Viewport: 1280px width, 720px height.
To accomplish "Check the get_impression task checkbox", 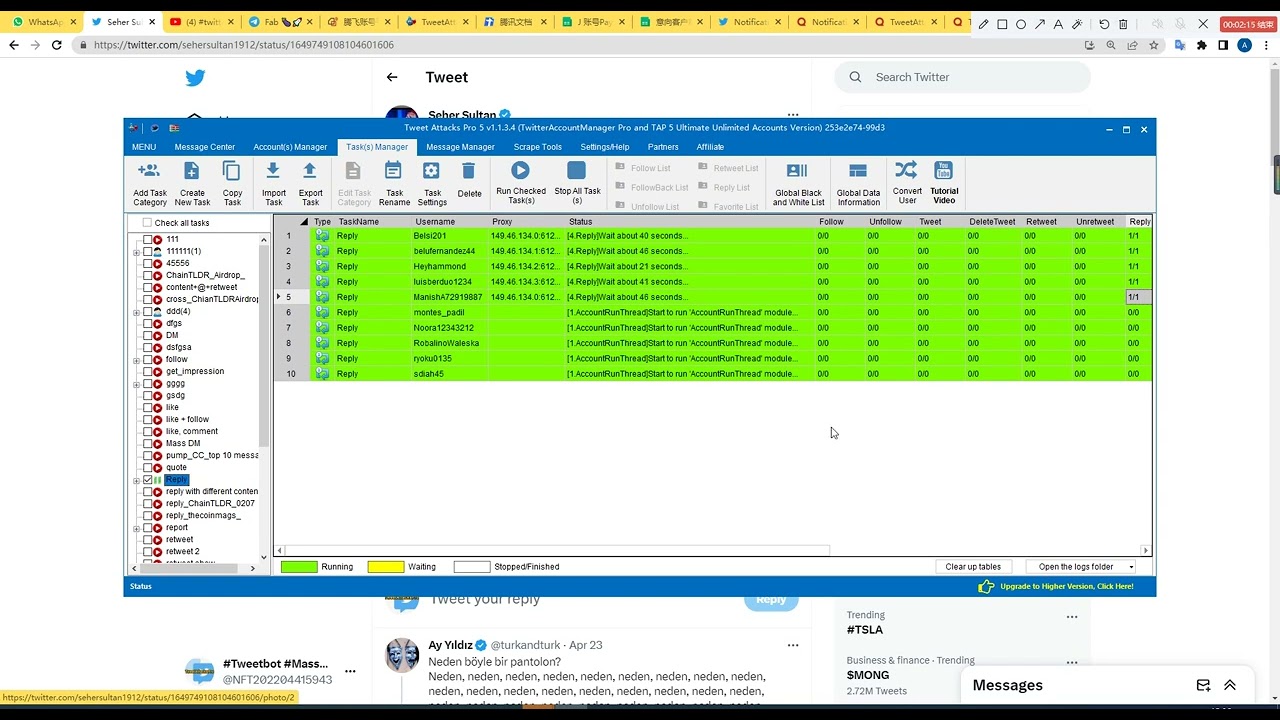I will click(x=148, y=371).
